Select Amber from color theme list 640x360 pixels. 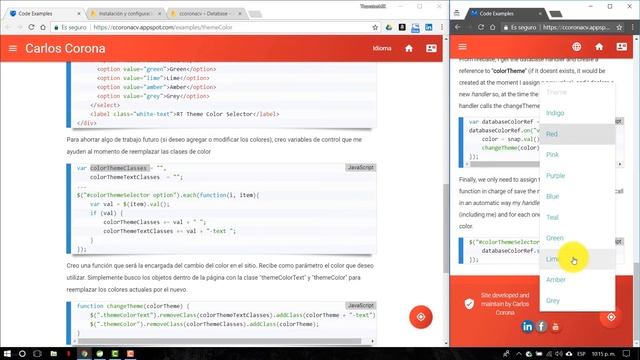coord(577,280)
